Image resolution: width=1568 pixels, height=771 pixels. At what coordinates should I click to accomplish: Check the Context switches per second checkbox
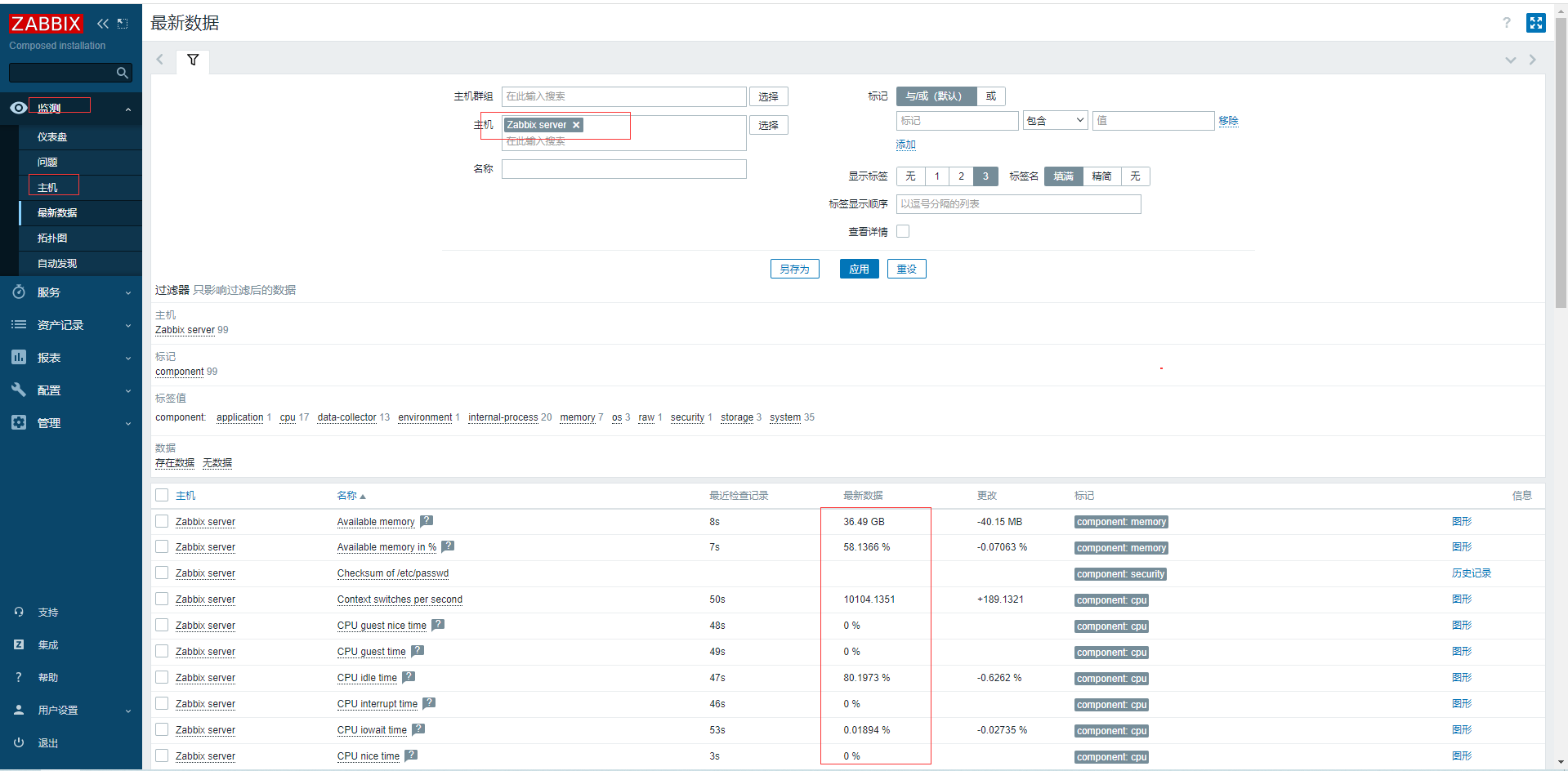[x=162, y=599]
